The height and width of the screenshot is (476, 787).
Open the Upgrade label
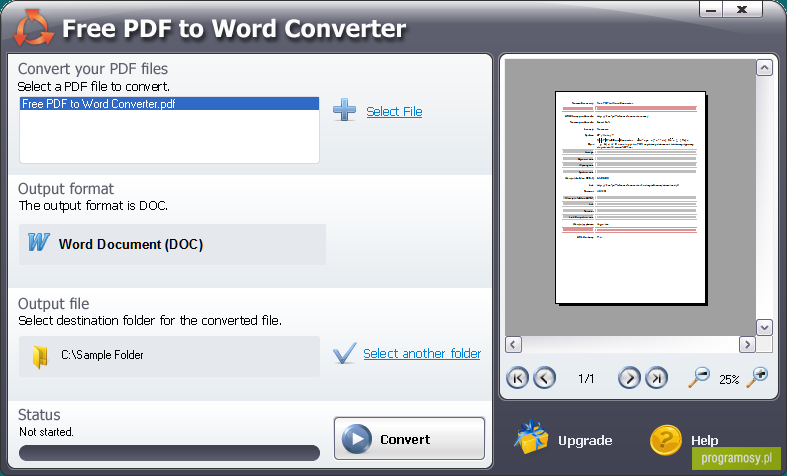click(585, 441)
